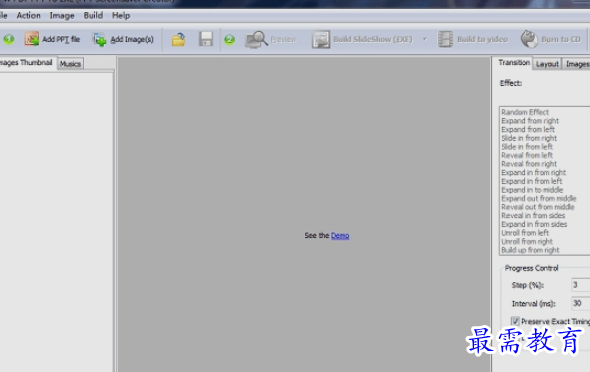Switch to the Musics tab
This screenshot has height=372, width=590.
coord(70,64)
